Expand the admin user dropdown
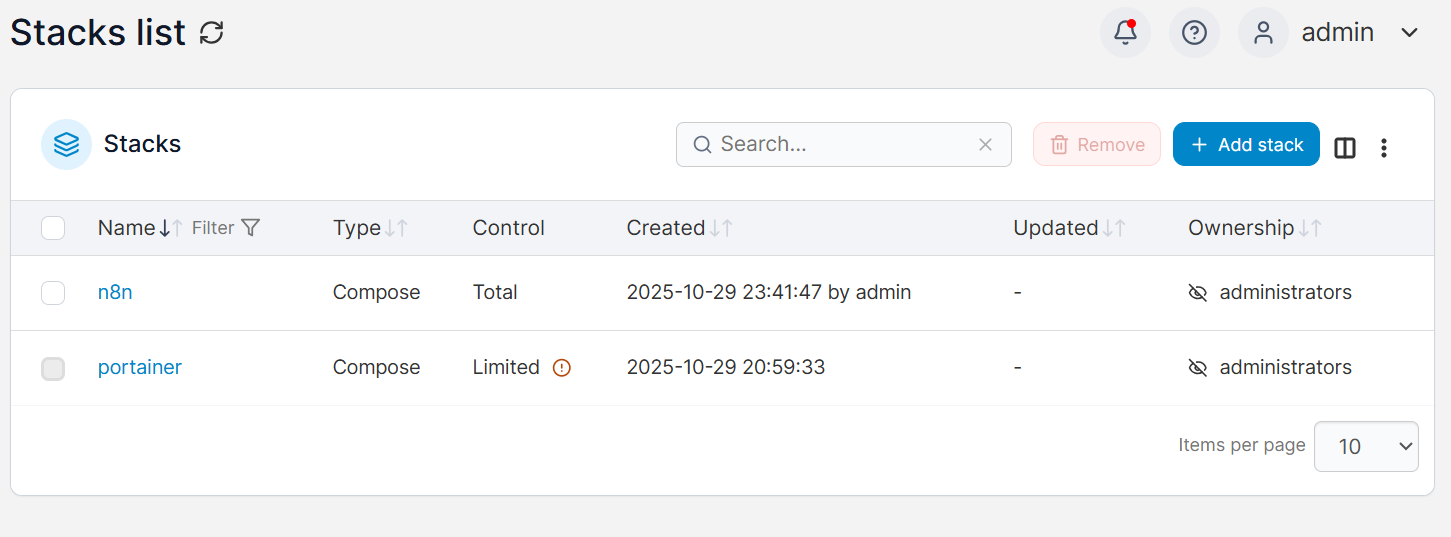The width and height of the screenshot is (1451, 537). click(1409, 33)
